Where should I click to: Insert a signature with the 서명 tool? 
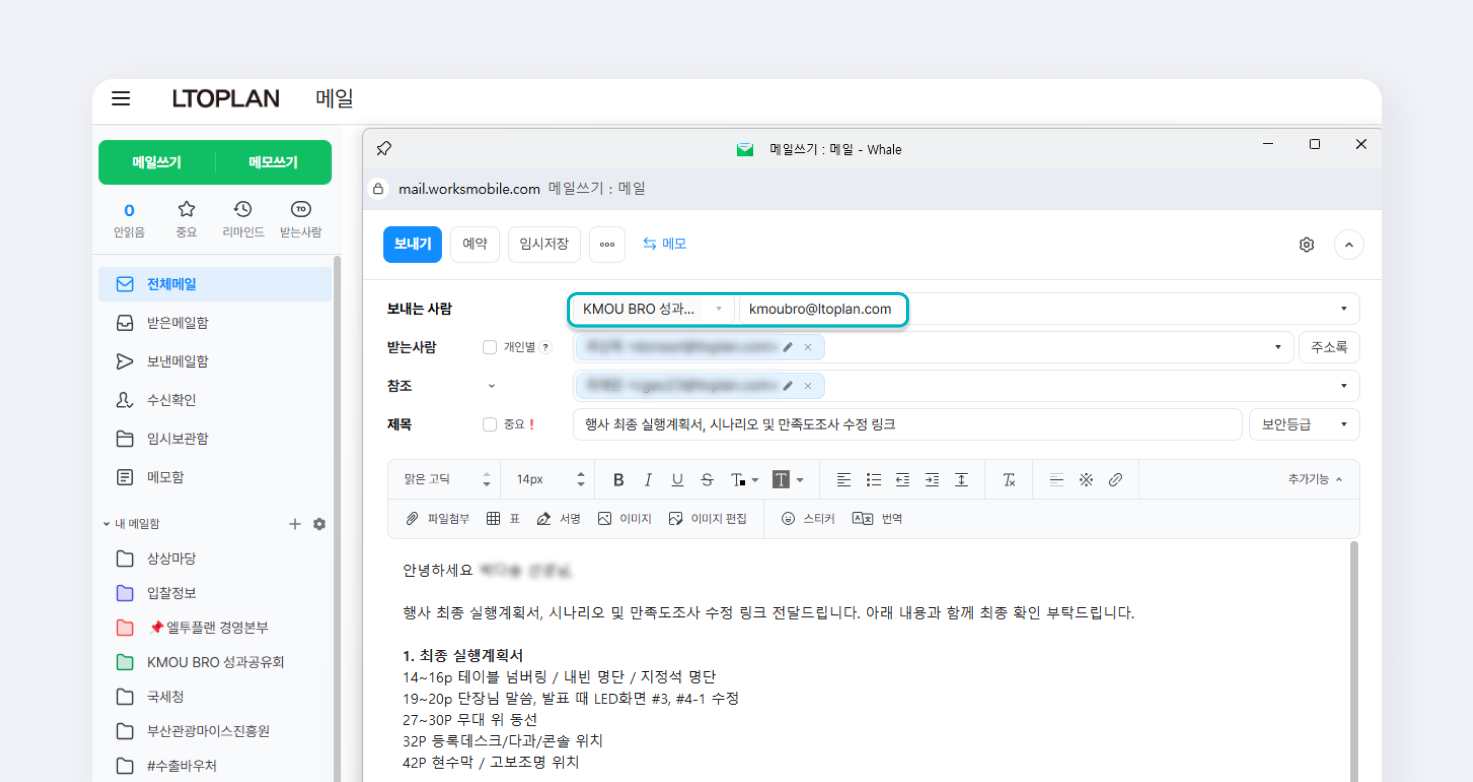[x=557, y=518]
